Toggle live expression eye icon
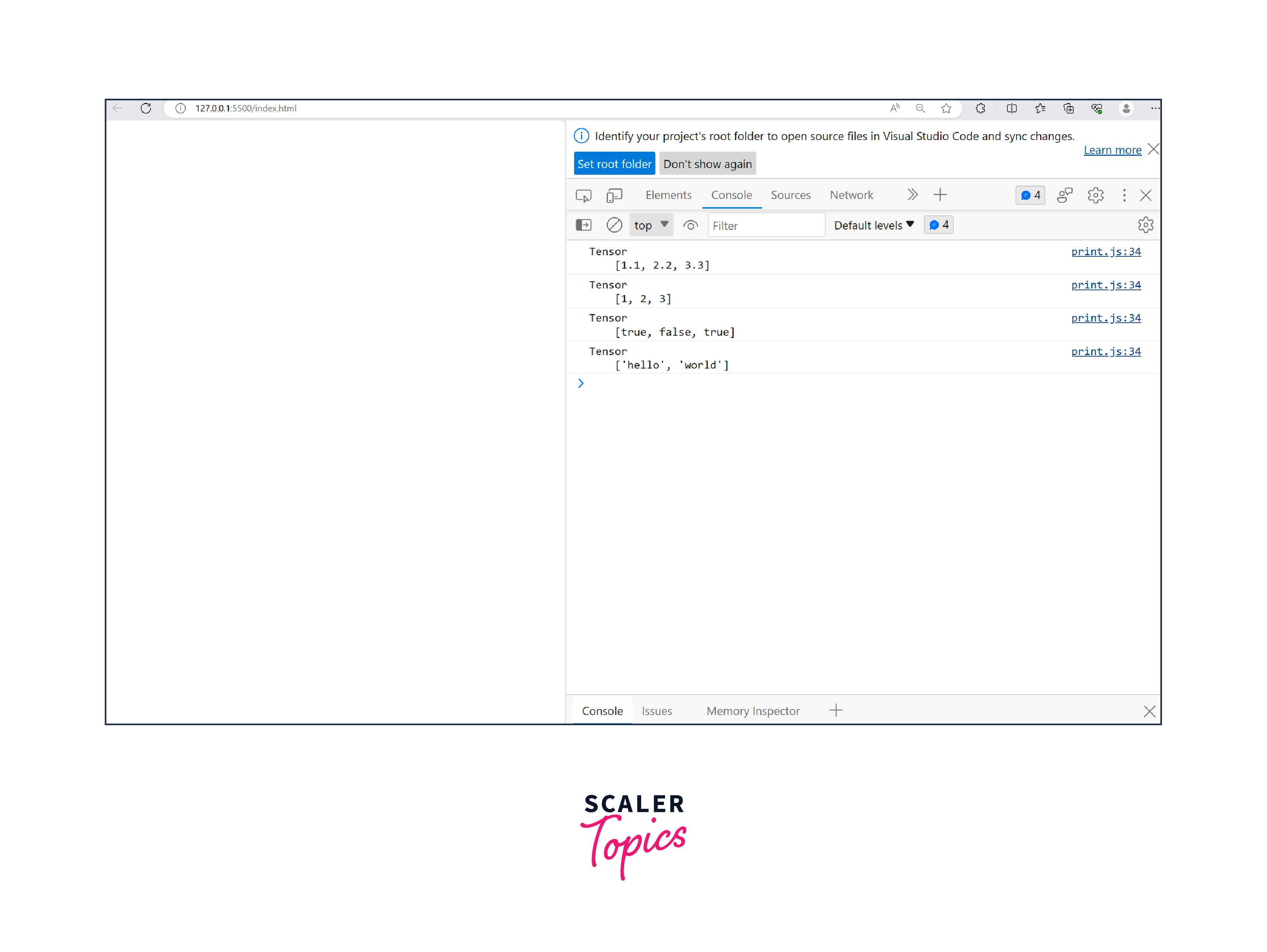 tap(690, 225)
